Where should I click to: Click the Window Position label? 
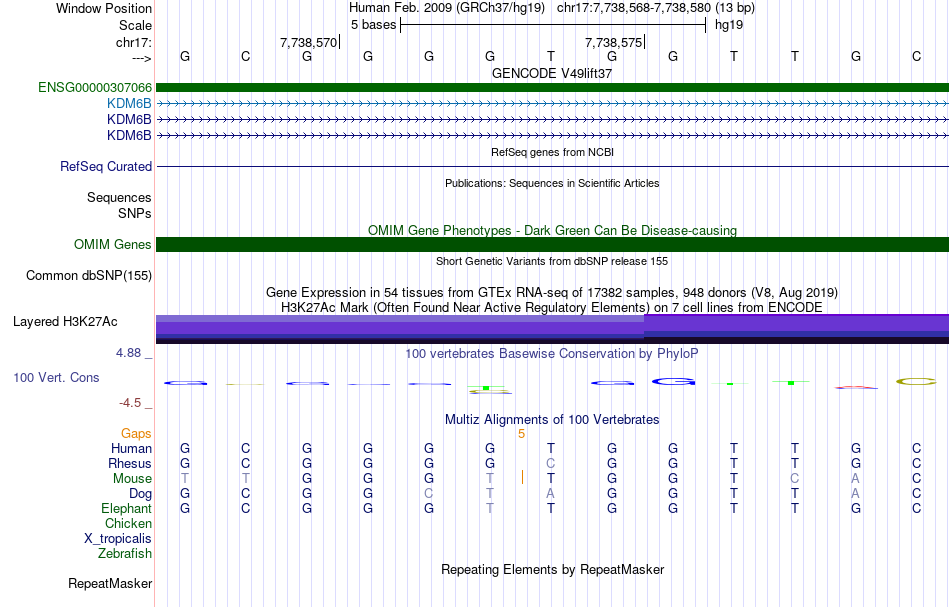coord(104,8)
